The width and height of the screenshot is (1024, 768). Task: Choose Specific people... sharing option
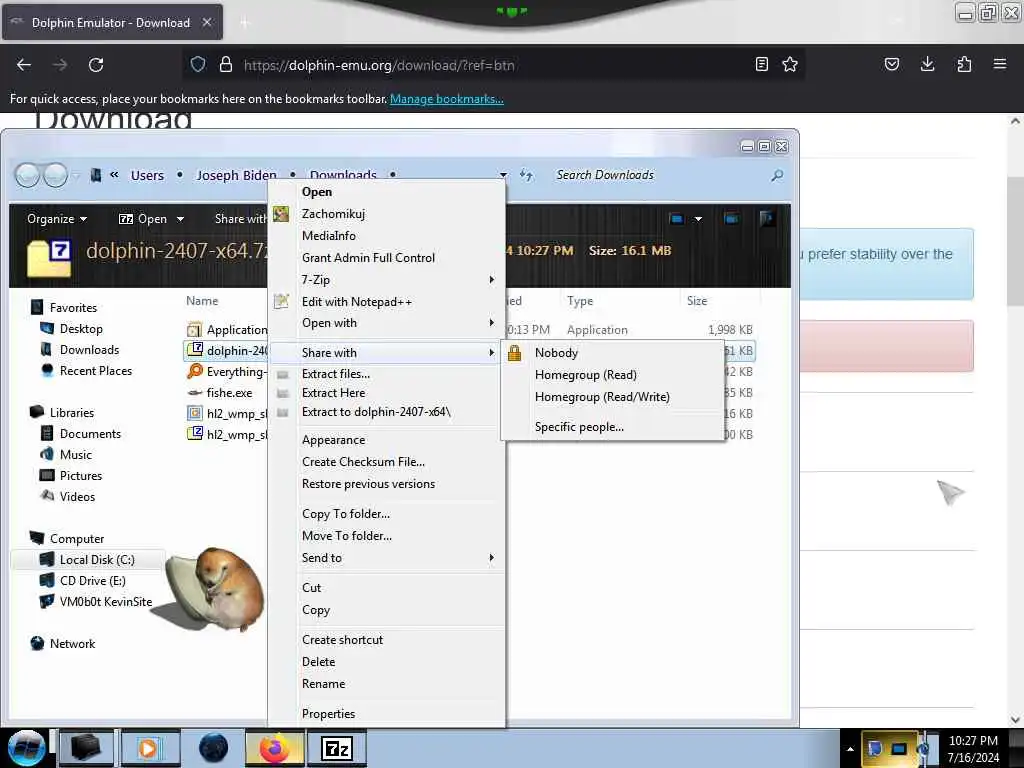click(613, 427)
